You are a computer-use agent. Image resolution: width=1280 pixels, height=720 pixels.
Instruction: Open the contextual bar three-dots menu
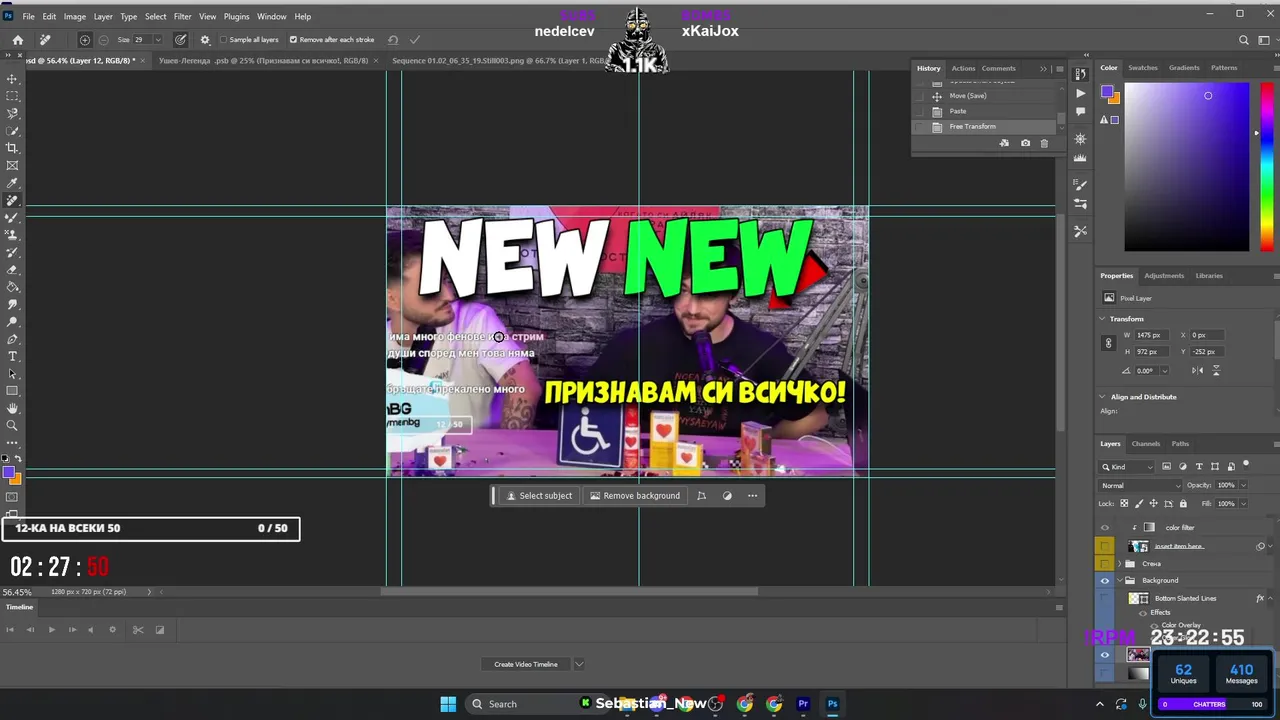[752, 496]
